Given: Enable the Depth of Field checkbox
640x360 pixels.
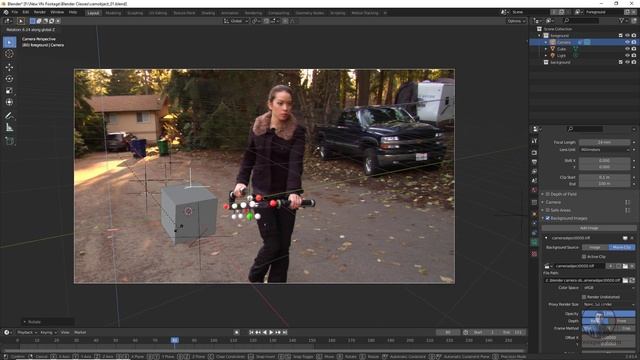Looking at the screenshot, I should pyautogui.click(x=548, y=194).
